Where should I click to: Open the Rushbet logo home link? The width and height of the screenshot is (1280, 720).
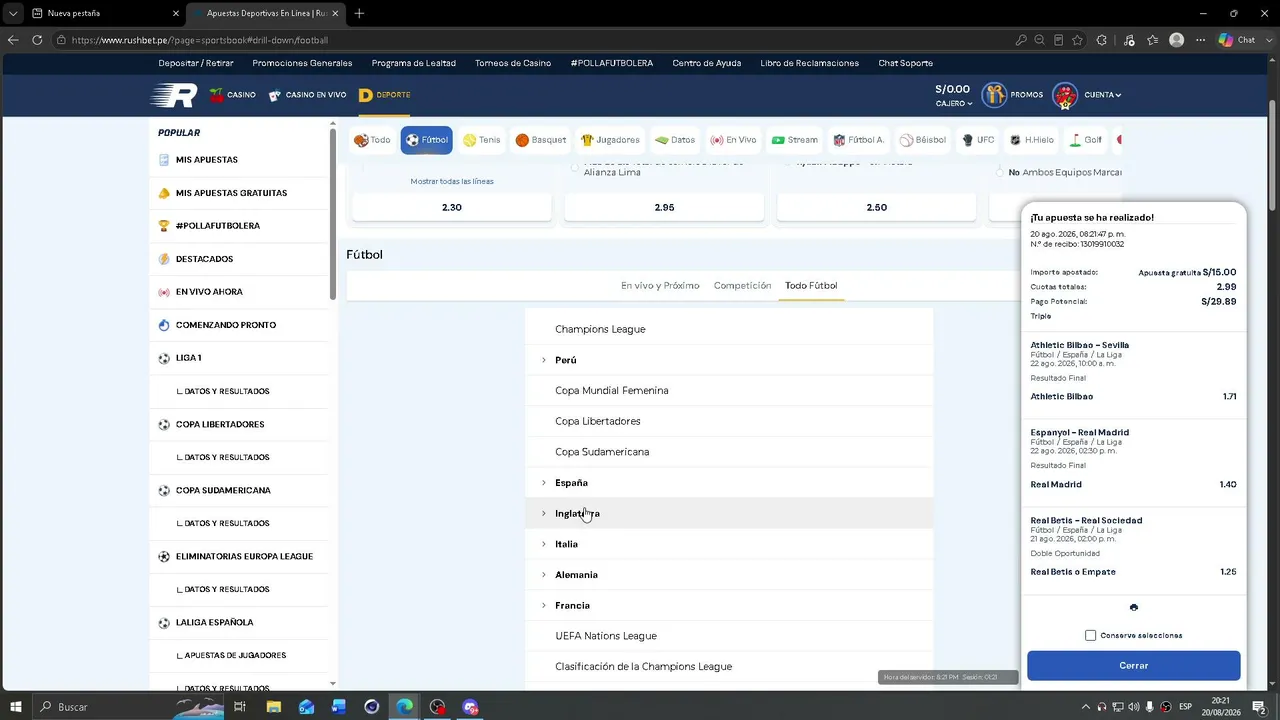pos(173,95)
